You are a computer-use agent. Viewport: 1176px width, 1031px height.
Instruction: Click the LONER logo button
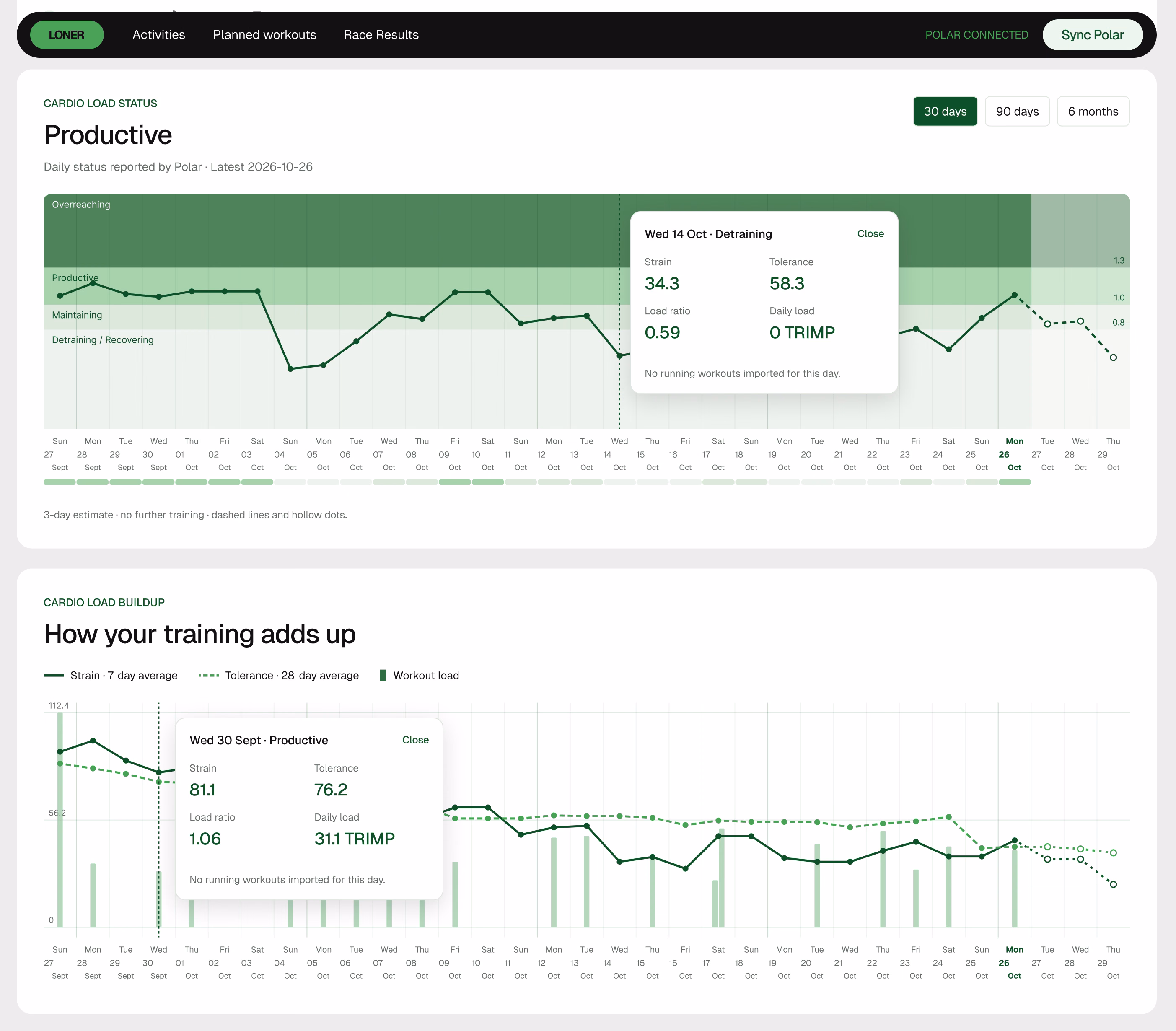tap(67, 35)
